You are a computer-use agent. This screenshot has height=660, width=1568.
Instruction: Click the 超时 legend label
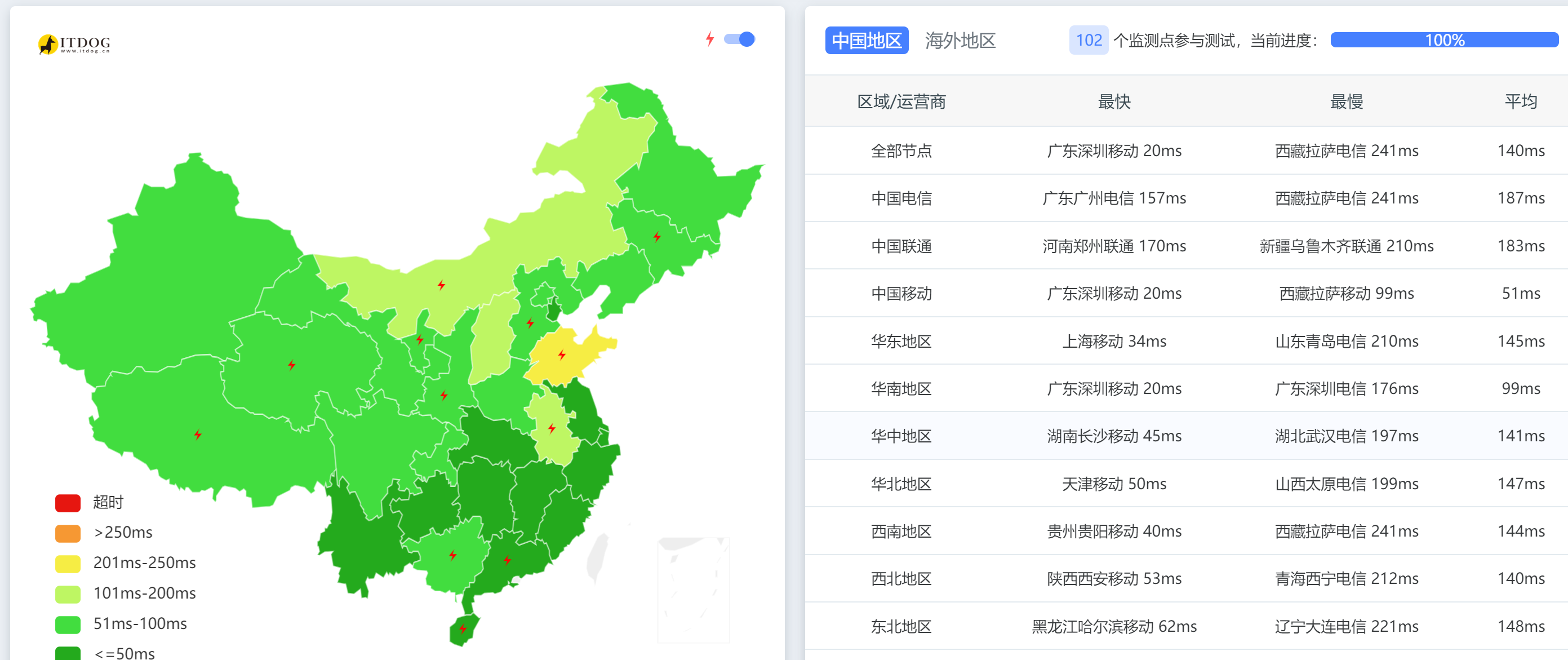[108, 502]
